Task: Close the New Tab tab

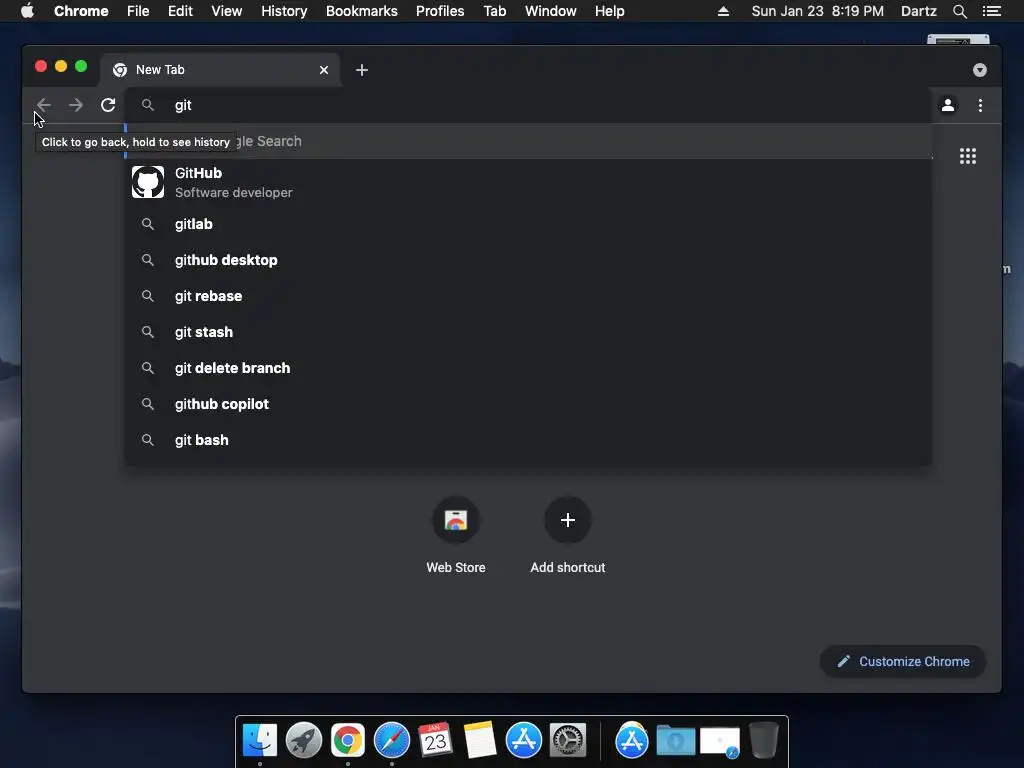Action: pos(324,70)
